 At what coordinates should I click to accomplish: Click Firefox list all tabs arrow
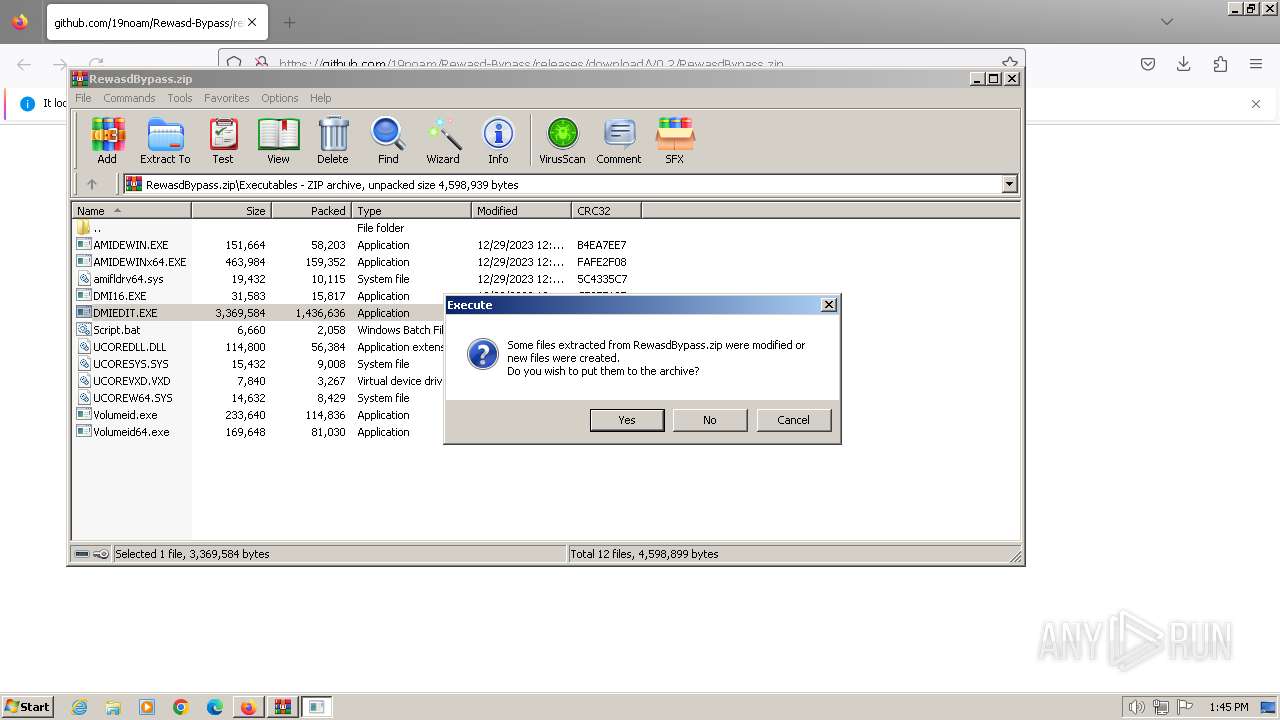1167,22
